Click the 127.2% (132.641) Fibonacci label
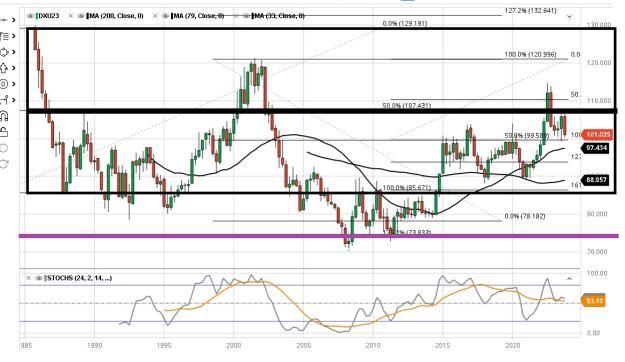The height and width of the screenshot is (362, 625). (x=530, y=10)
